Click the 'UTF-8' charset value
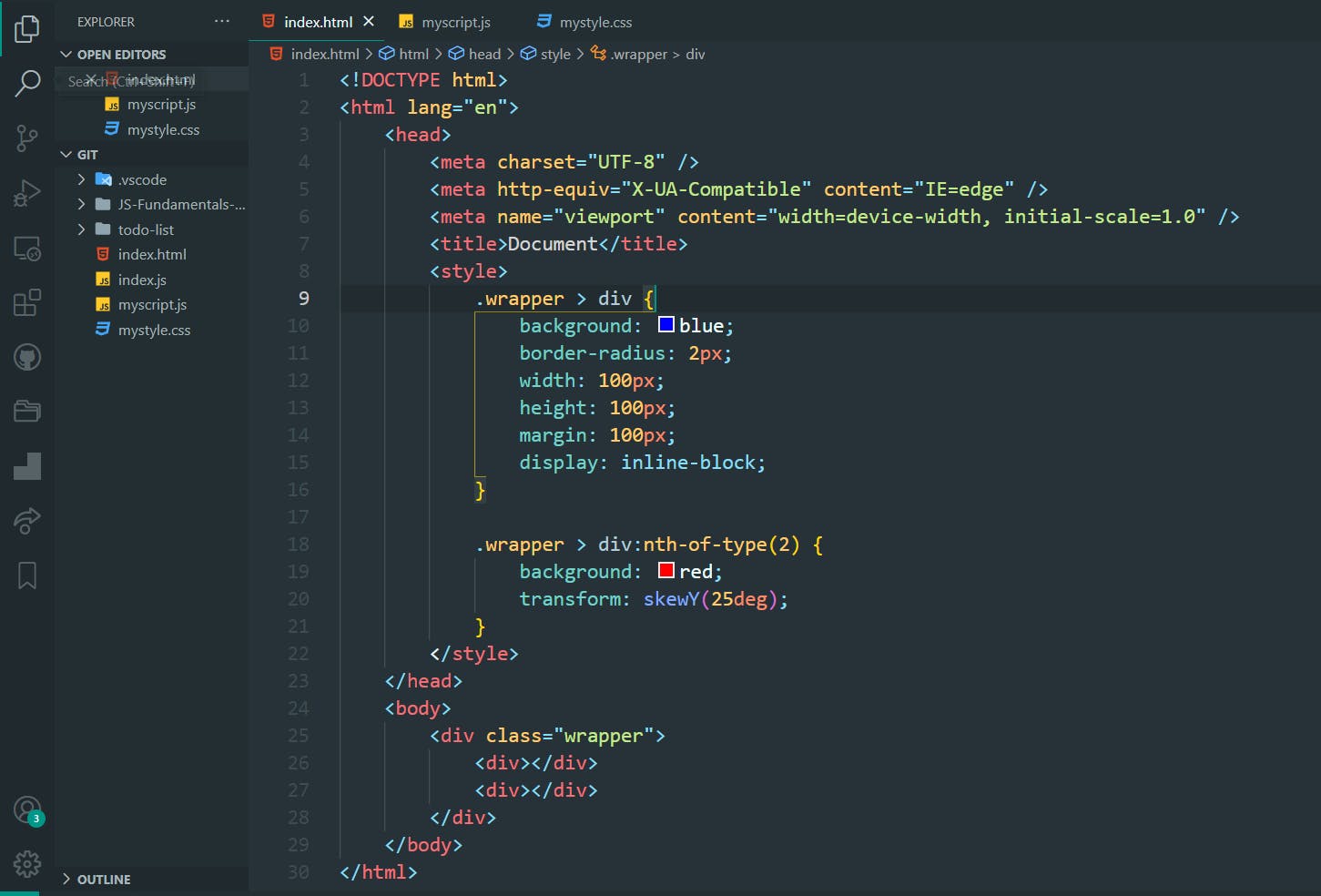The height and width of the screenshot is (896, 1321). coord(626,162)
